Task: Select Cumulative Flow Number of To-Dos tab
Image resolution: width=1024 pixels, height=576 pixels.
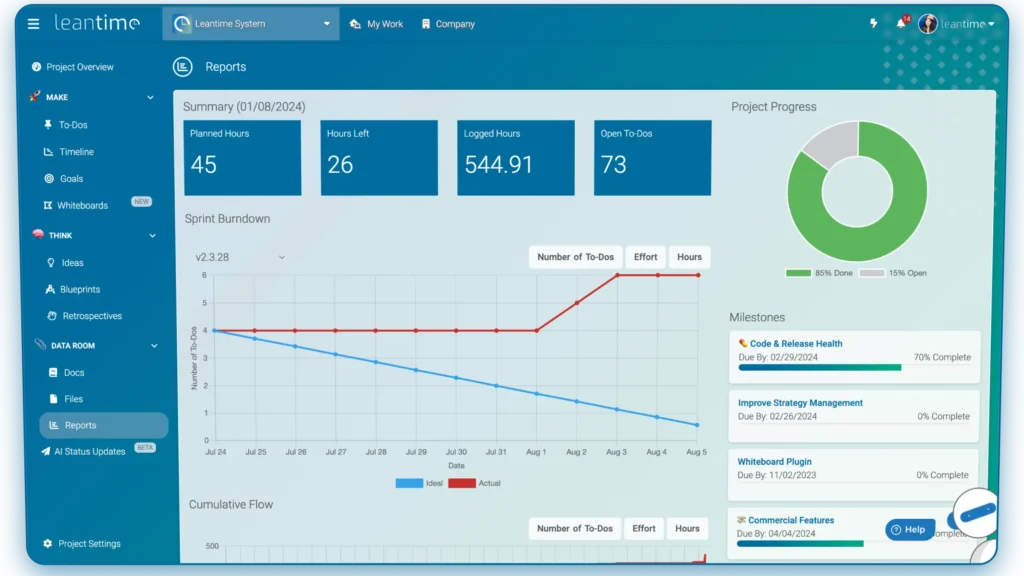Action: [575, 528]
